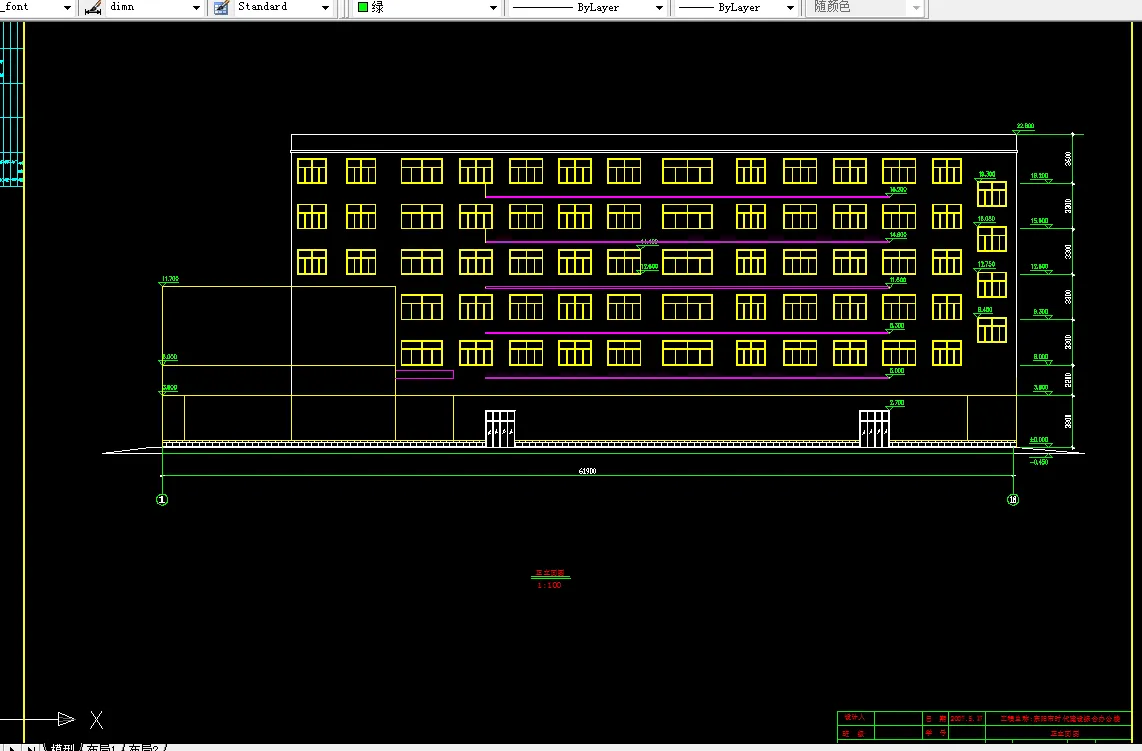The width and height of the screenshot is (1142, 751).
Task: Switch to the 布局2 layout tab
Action: [x=143, y=747]
